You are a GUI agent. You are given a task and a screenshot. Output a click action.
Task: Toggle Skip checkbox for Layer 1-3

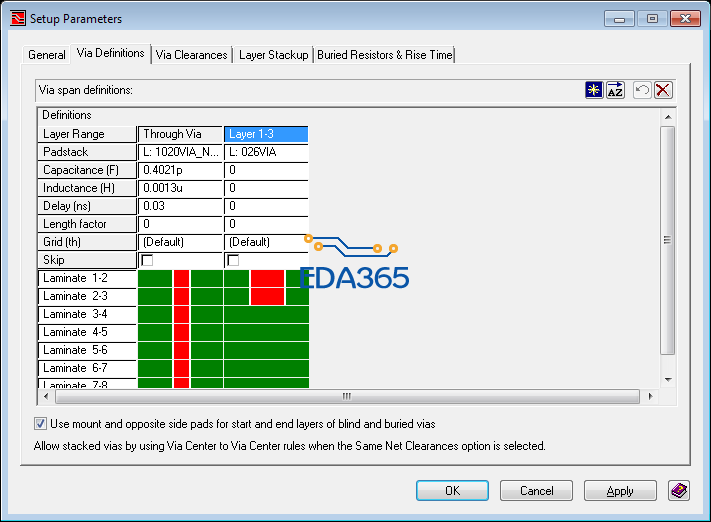pos(233,260)
